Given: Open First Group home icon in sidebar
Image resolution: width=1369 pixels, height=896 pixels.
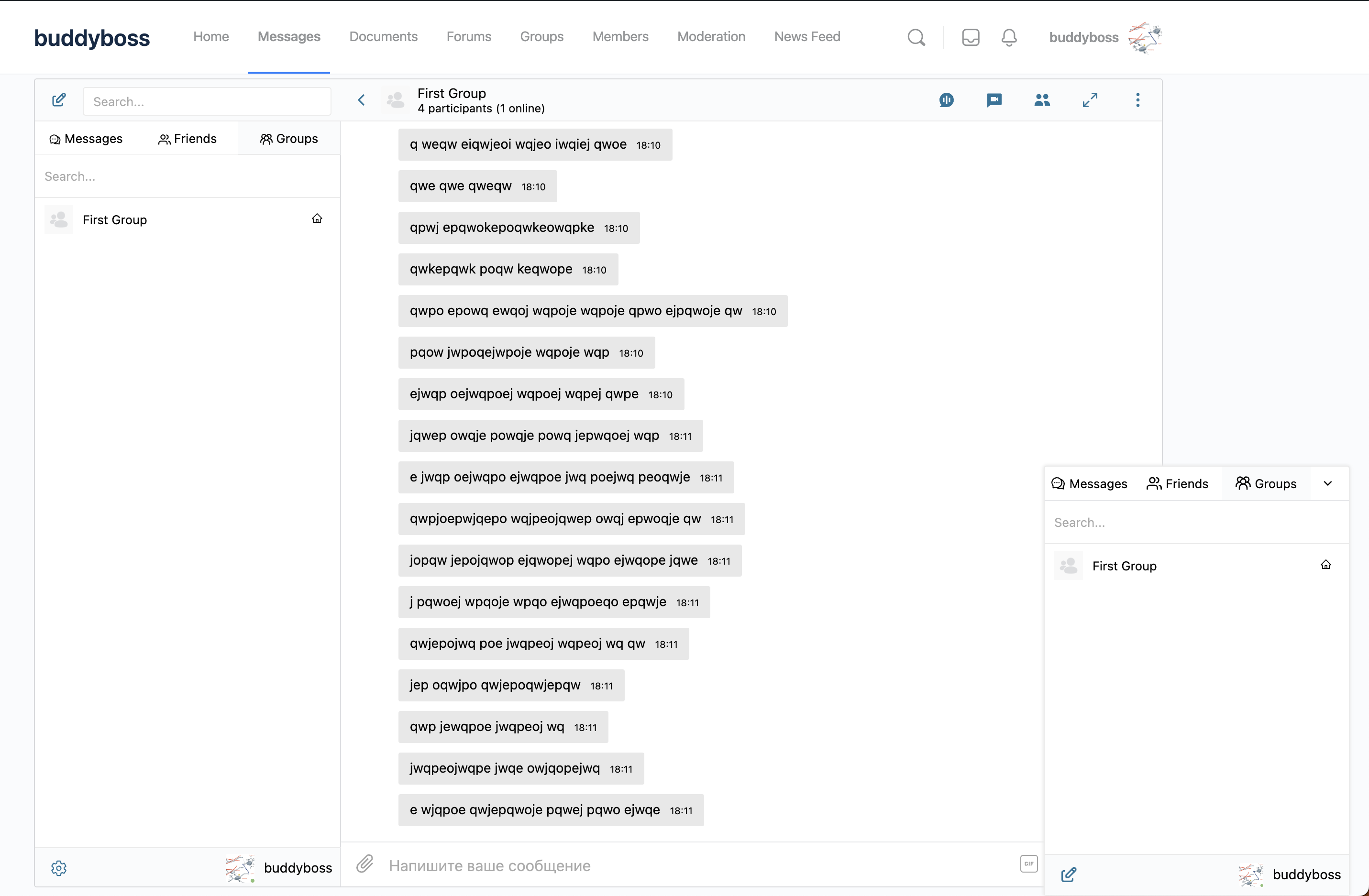Looking at the screenshot, I should point(317,219).
